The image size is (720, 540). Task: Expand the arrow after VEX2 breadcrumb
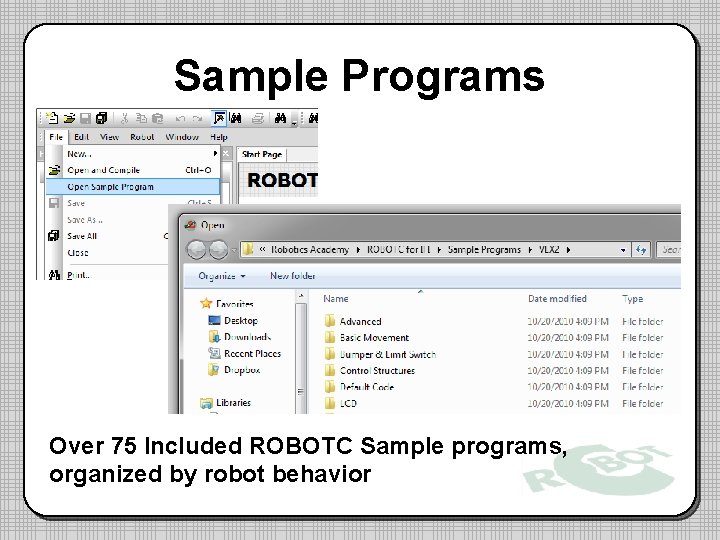568,250
